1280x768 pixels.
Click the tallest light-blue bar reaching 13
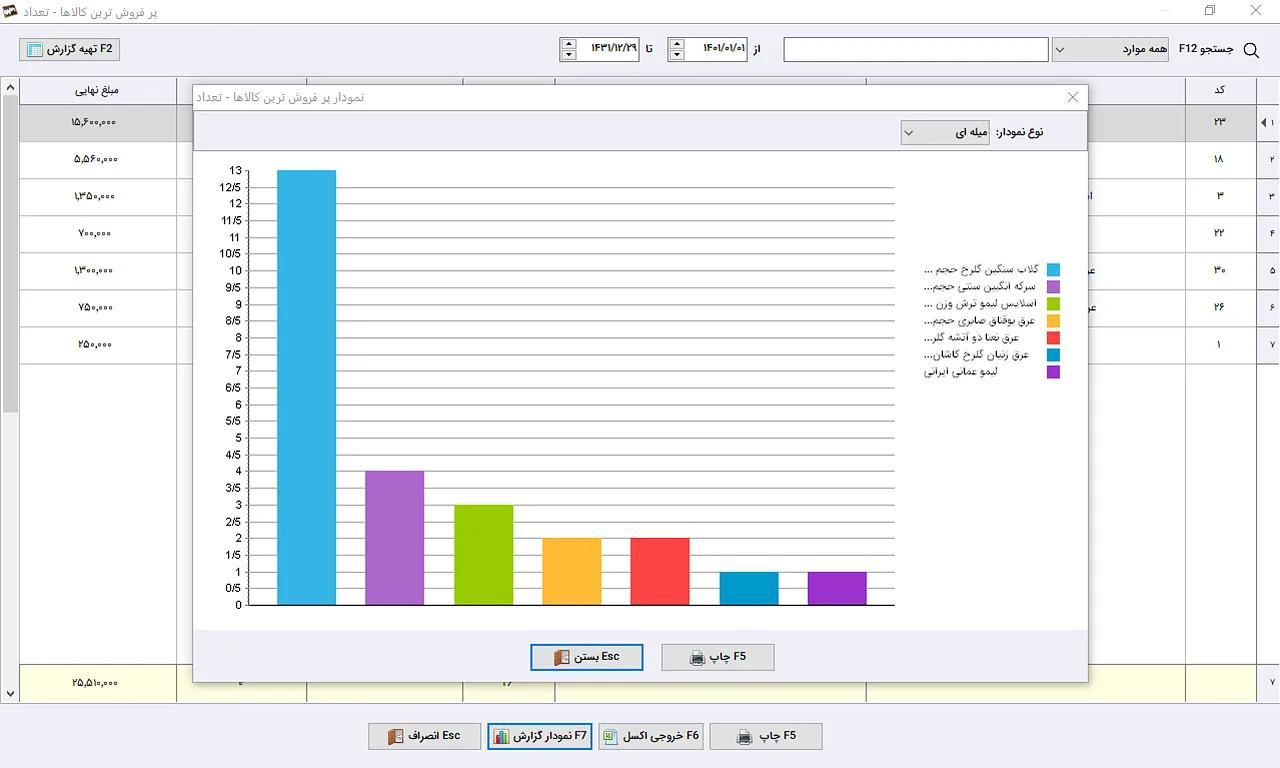coord(306,387)
